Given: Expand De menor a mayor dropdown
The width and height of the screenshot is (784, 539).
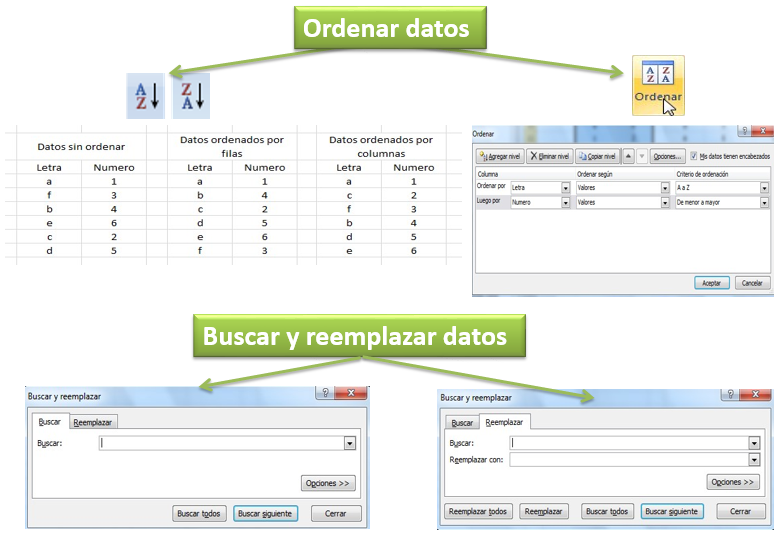Looking at the screenshot, I should [764, 202].
